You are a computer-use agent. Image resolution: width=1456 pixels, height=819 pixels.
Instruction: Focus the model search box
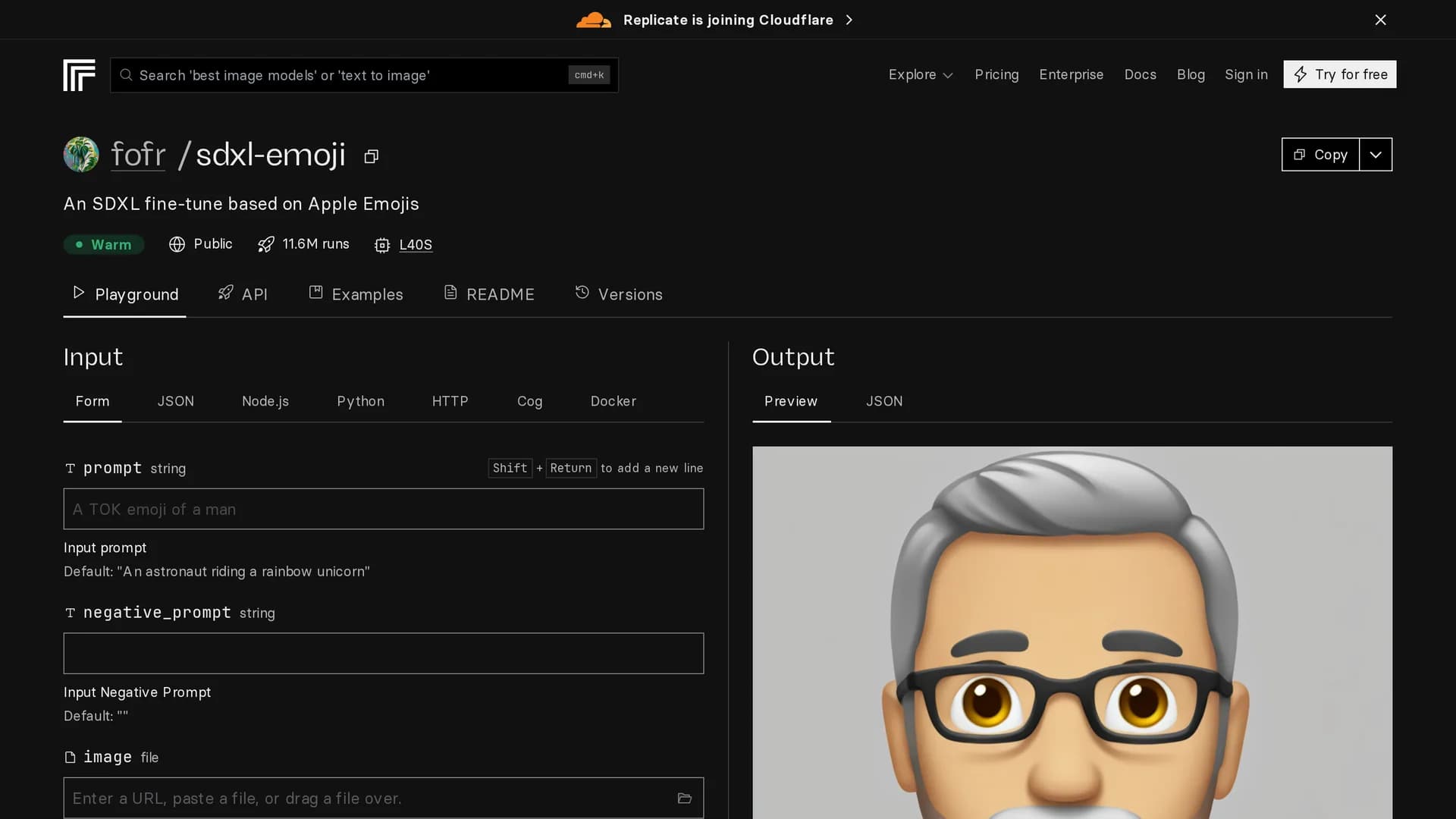pos(364,75)
